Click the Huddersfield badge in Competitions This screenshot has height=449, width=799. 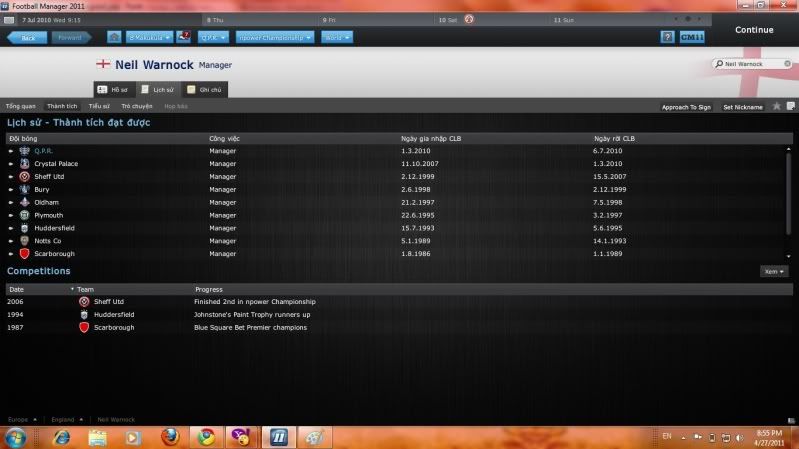click(84, 314)
